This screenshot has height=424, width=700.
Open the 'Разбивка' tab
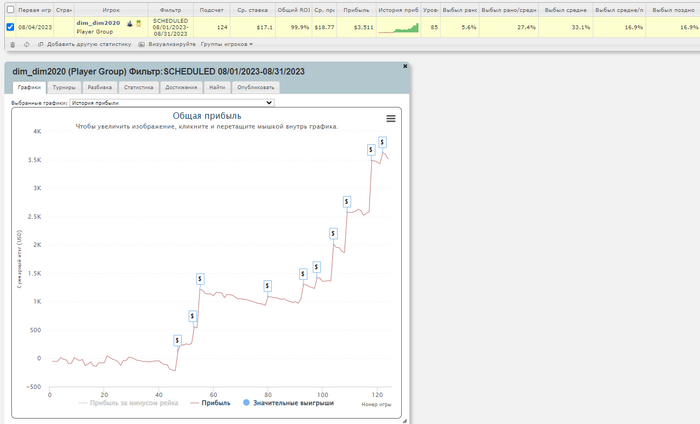tap(100, 87)
